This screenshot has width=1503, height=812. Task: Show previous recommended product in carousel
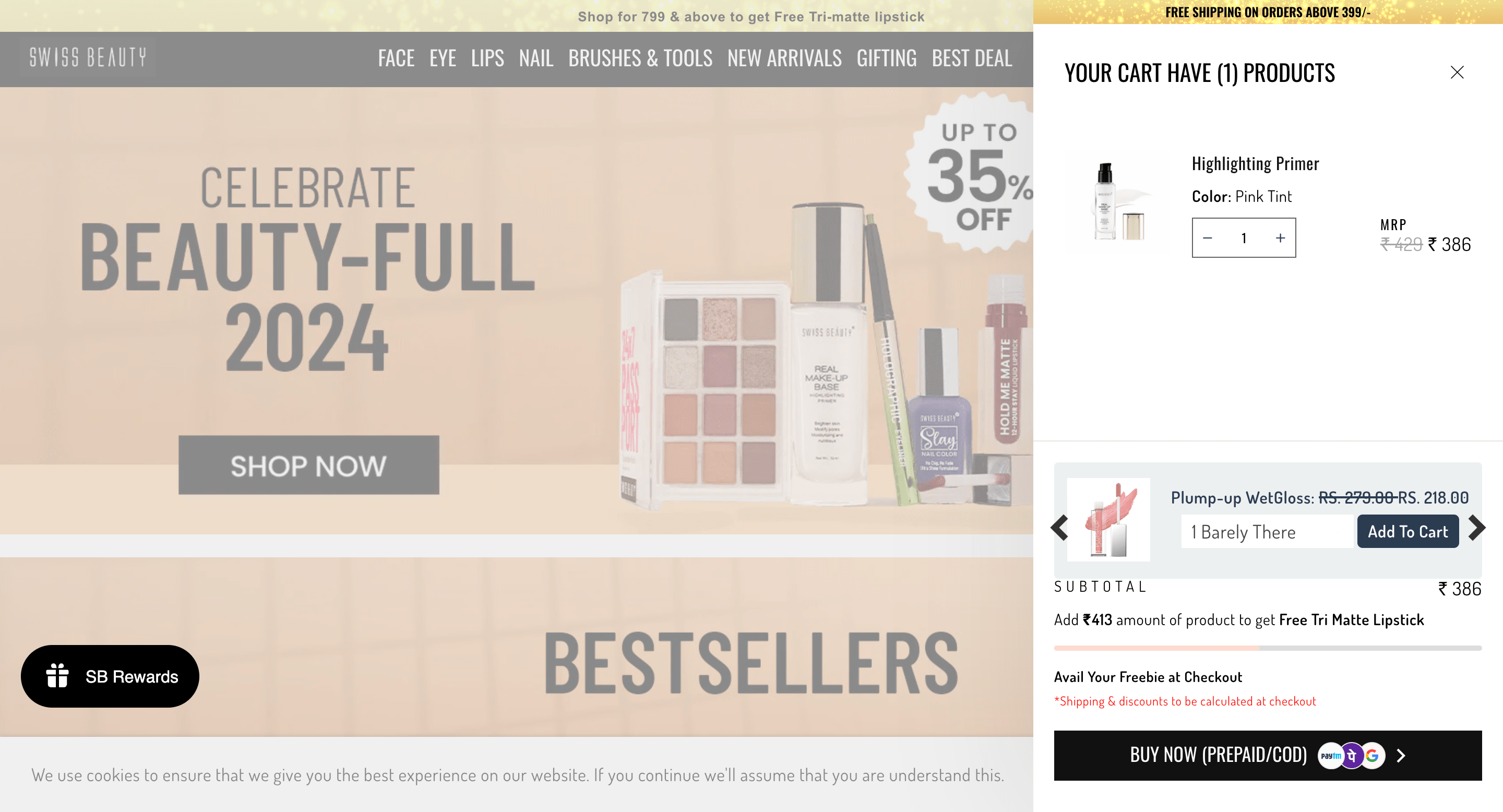point(1059,528)
